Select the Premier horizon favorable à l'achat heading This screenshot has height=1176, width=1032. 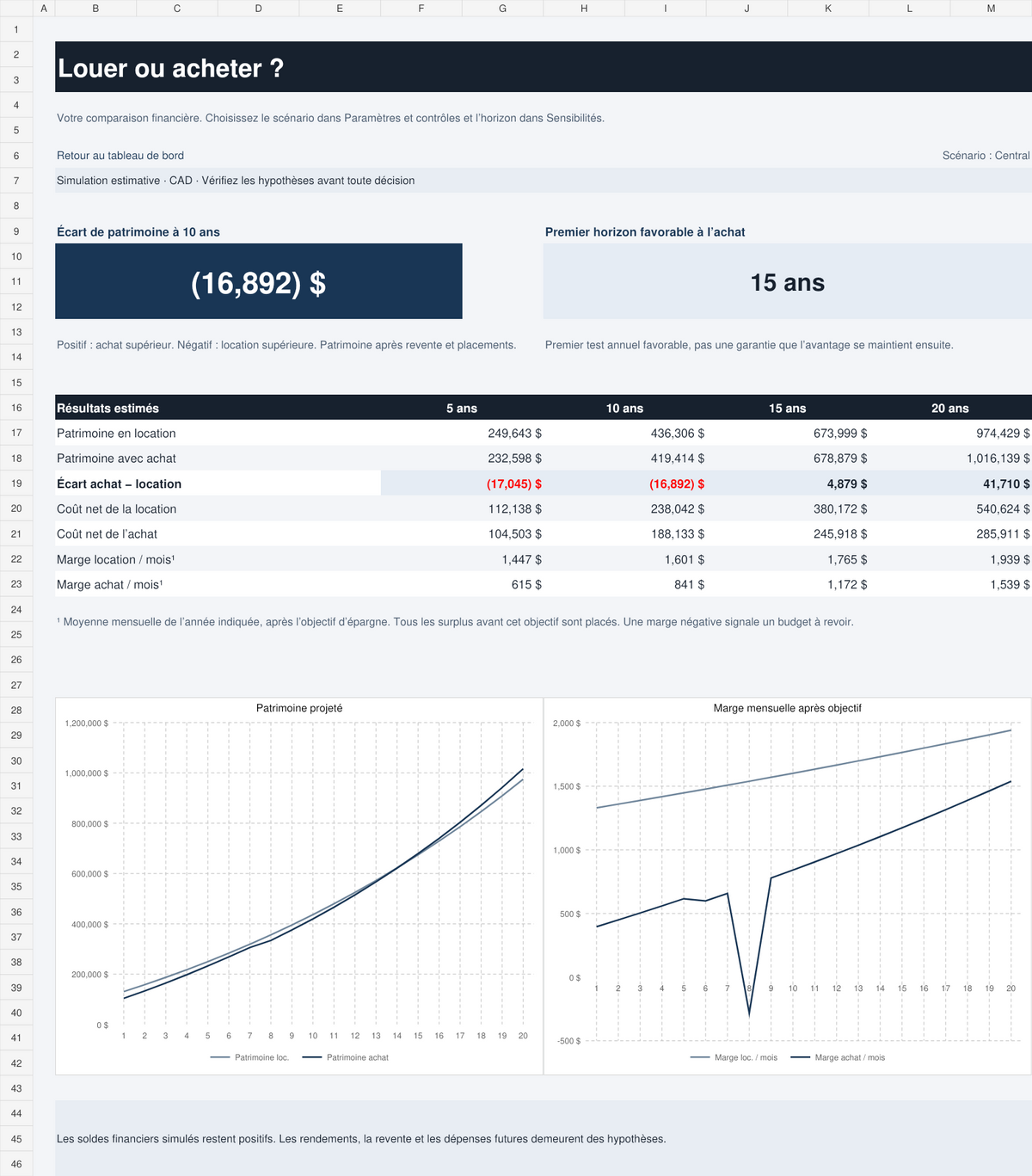pyautogui.click(x=645, y=231)
